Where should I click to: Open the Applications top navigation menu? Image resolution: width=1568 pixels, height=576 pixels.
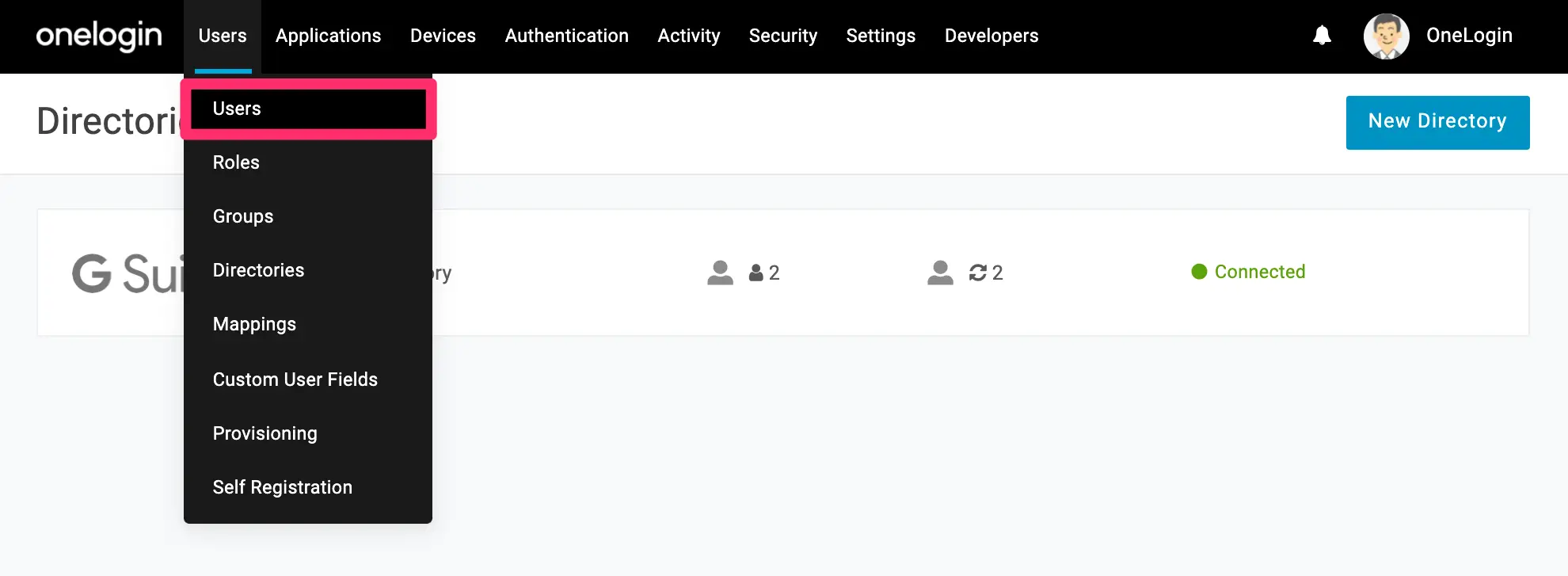[x=328, y=36]
